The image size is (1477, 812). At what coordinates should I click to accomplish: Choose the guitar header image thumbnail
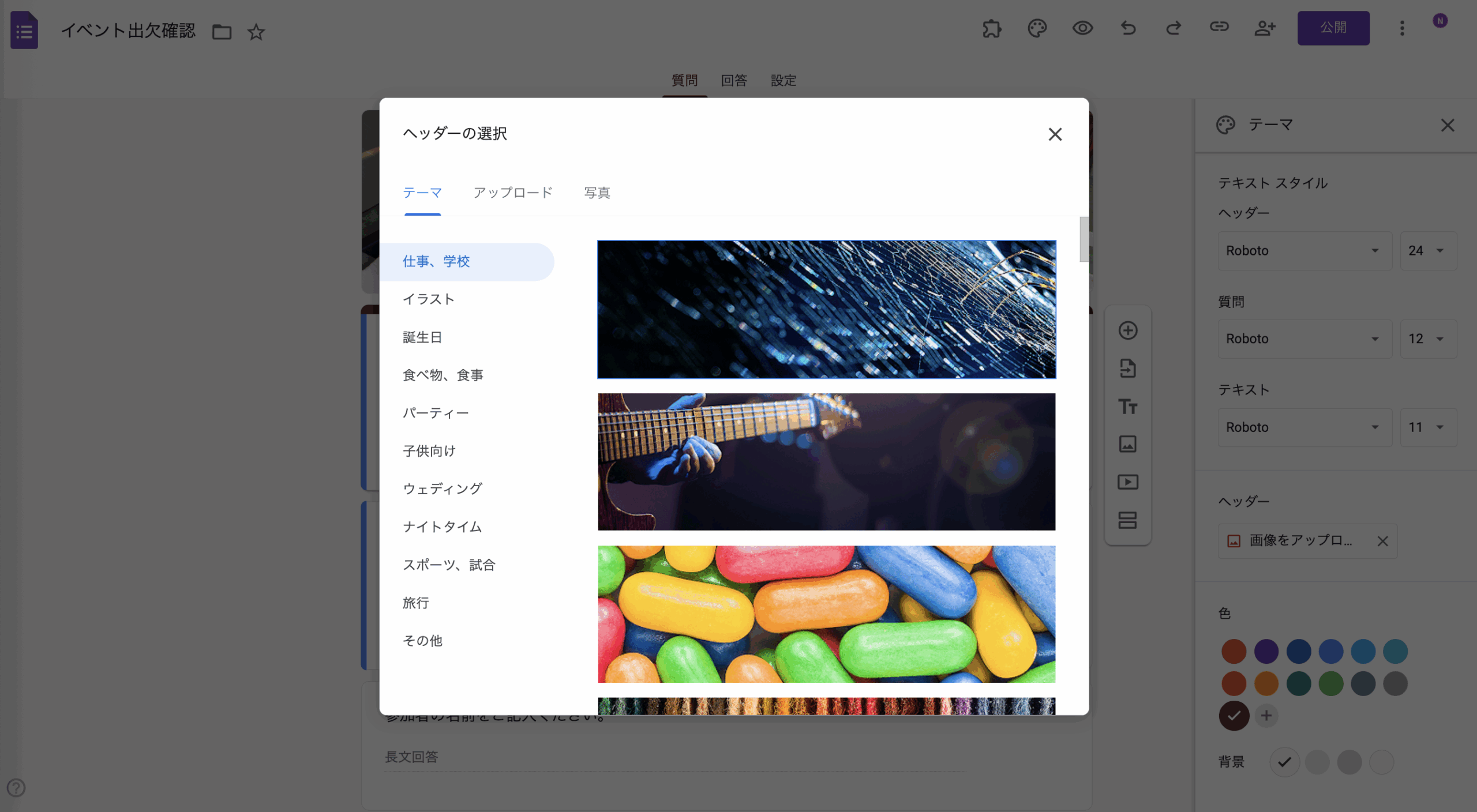[826, 462]
